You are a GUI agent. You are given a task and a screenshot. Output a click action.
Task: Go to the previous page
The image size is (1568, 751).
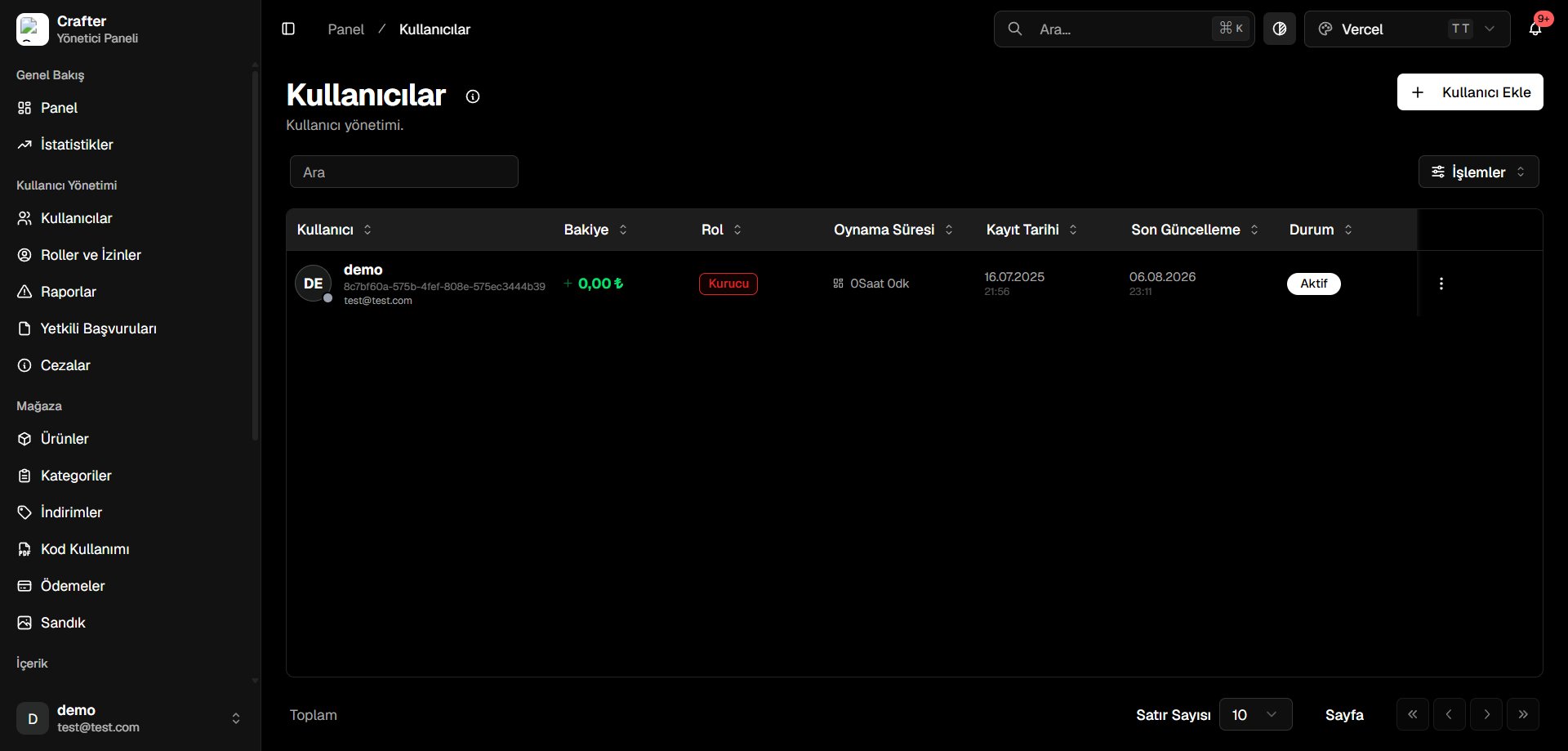pos(1450,714)
